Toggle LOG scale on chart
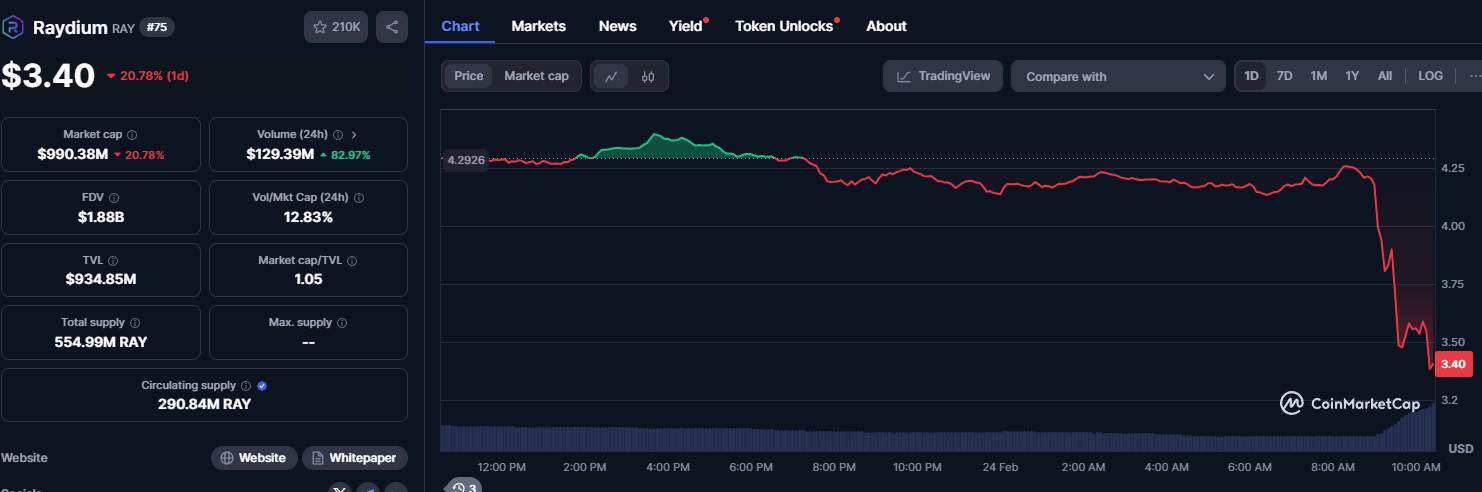 coord(1430,76)
